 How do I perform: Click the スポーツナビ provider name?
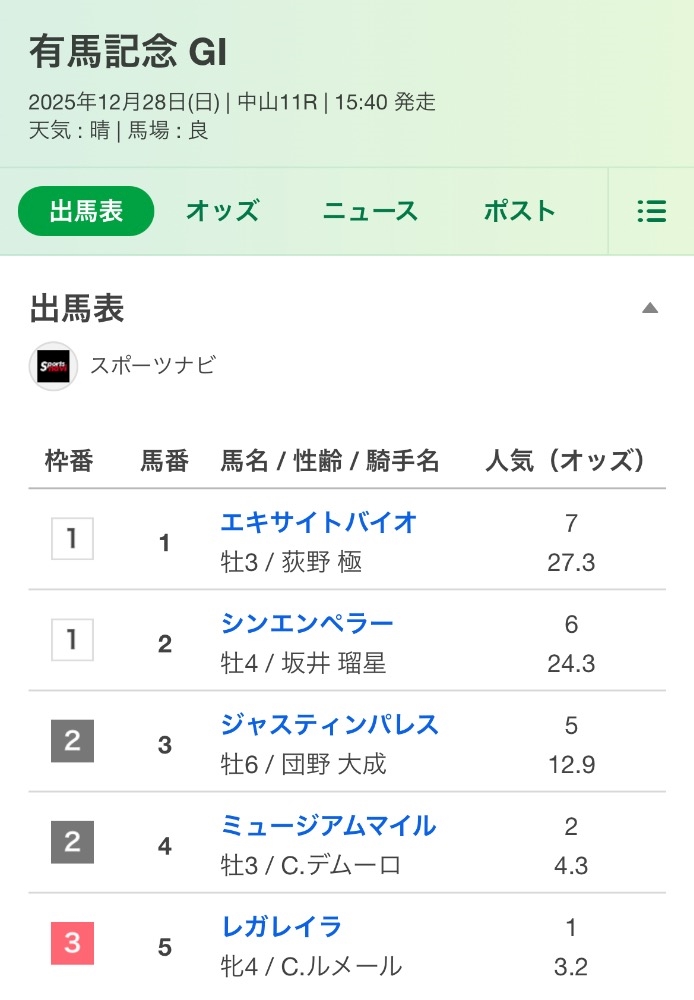(x=152, y=366)
